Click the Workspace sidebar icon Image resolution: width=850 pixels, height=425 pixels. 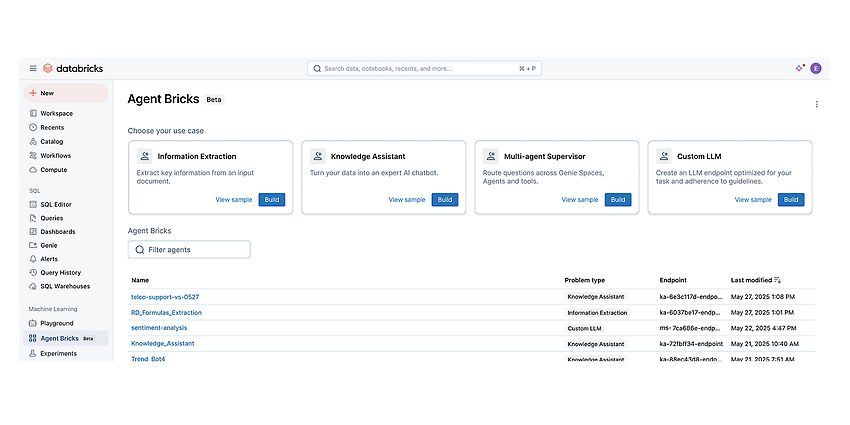pos(33,113)
